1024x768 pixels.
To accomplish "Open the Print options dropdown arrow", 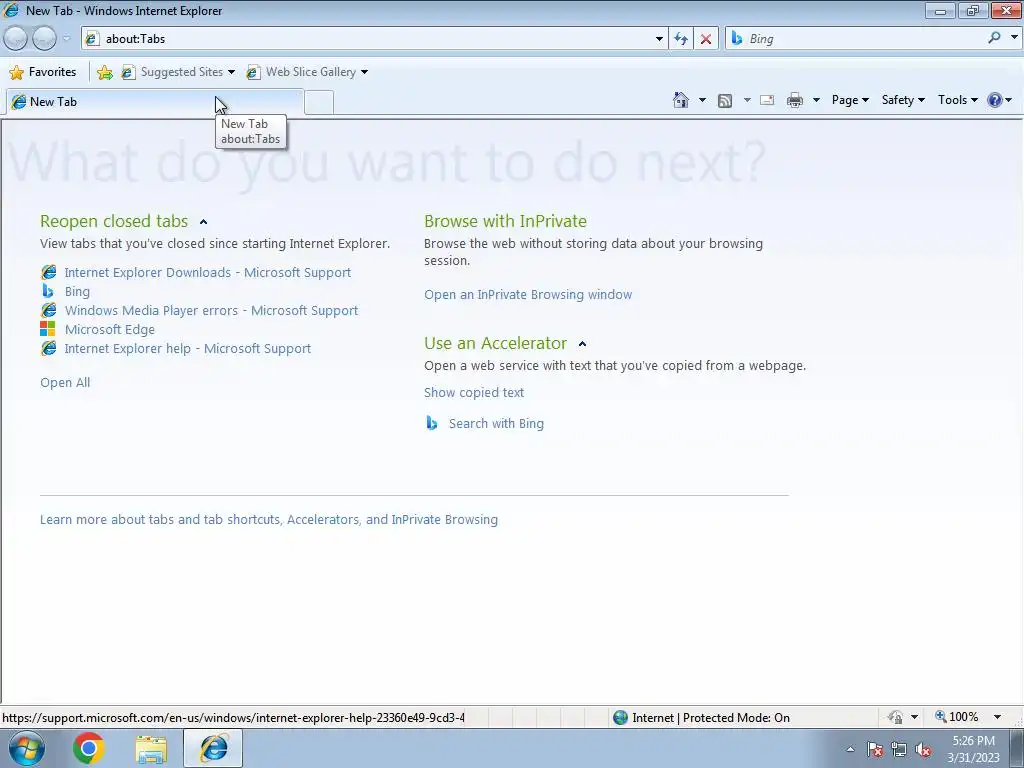I will click(x=816, y=100).
